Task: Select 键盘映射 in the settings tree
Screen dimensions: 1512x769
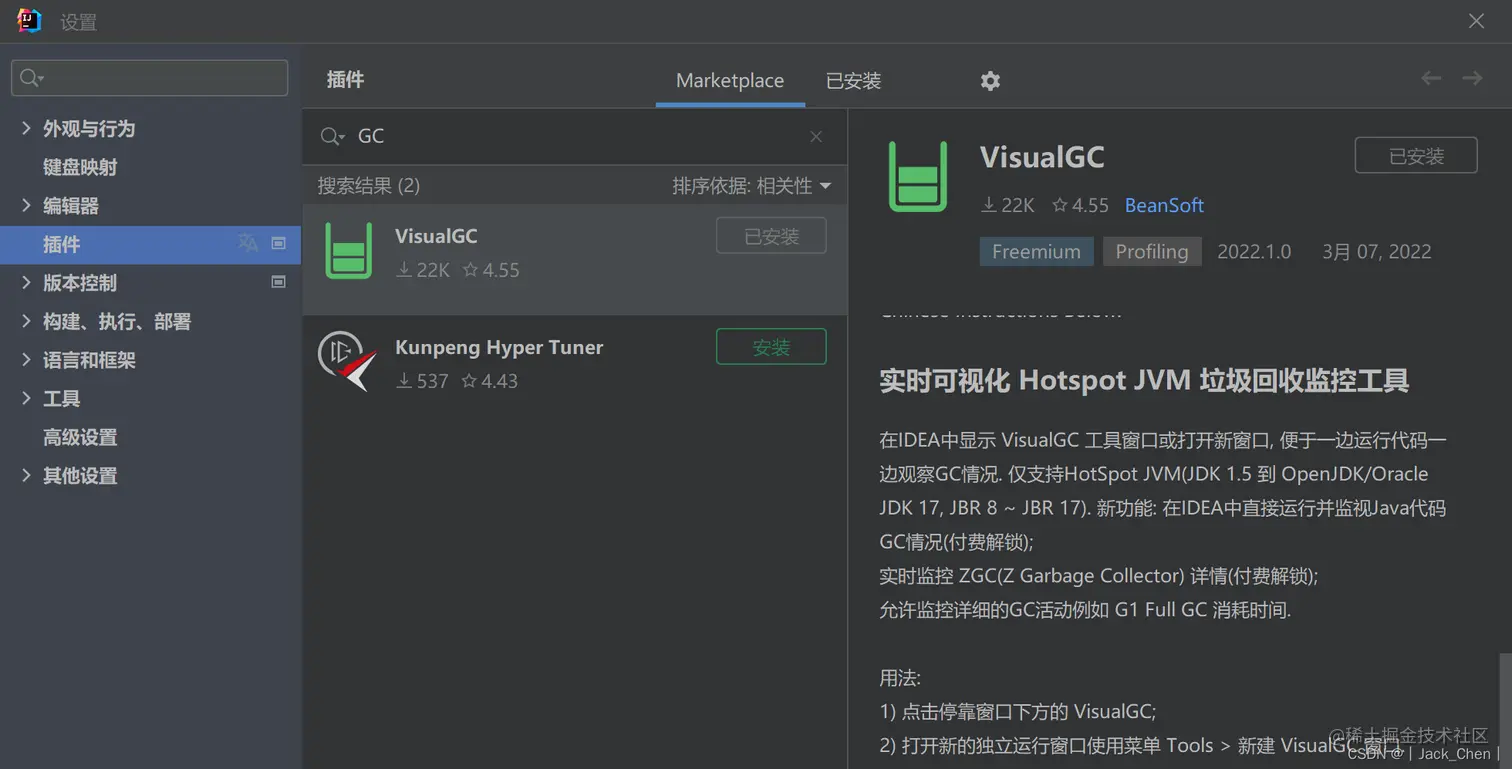Action: 80,167
